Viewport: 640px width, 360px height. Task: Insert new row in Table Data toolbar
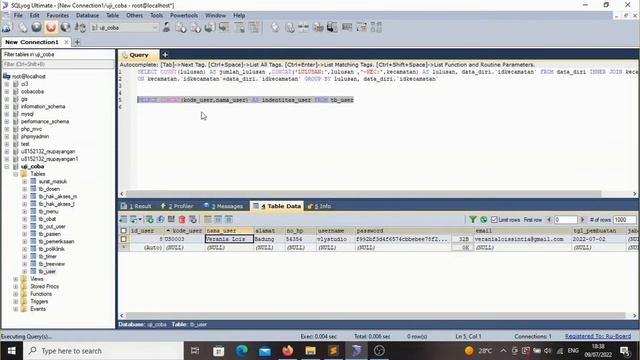(x=149, y=220)
